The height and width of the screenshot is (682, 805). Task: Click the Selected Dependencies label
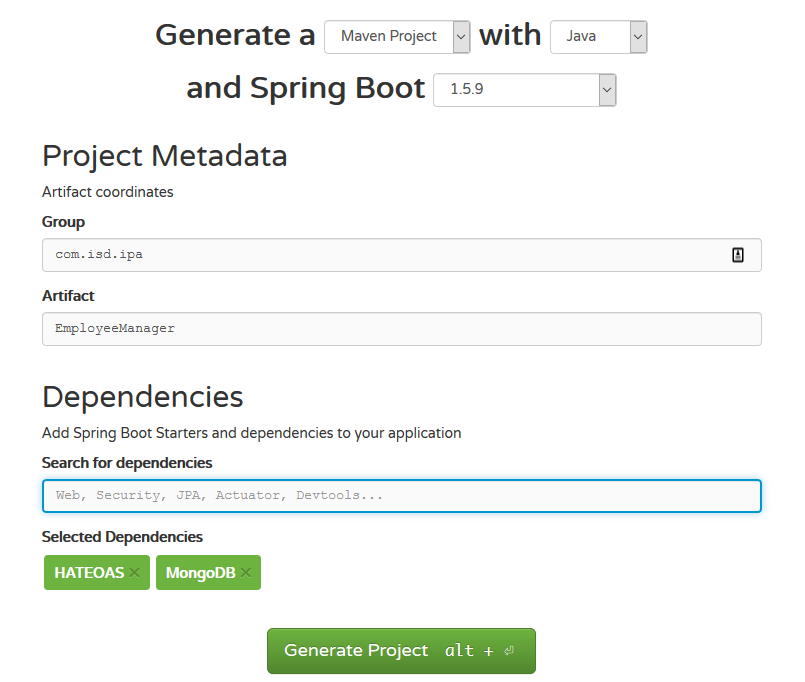[x=122, y=537]
